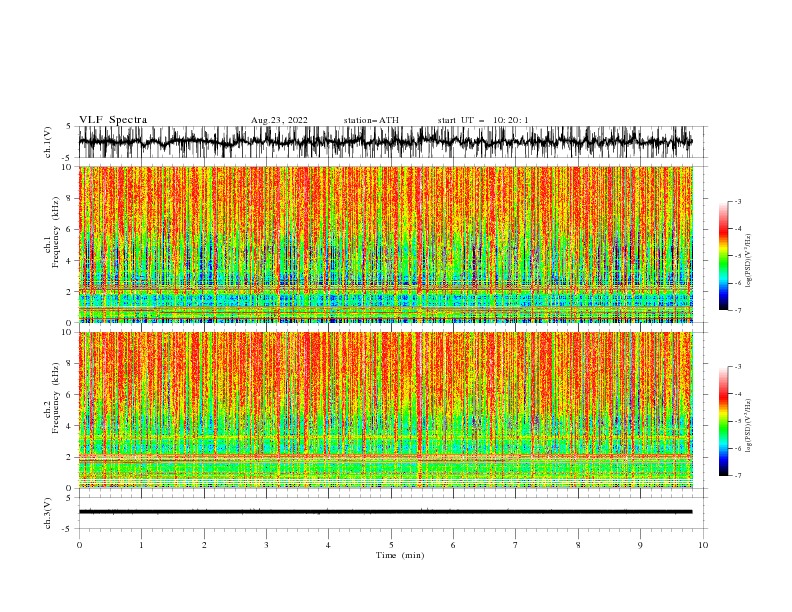This screenshot has width=792, height=612.
Task: Click the "-4" value on ch.2 color bar
Action: [737, 394]
